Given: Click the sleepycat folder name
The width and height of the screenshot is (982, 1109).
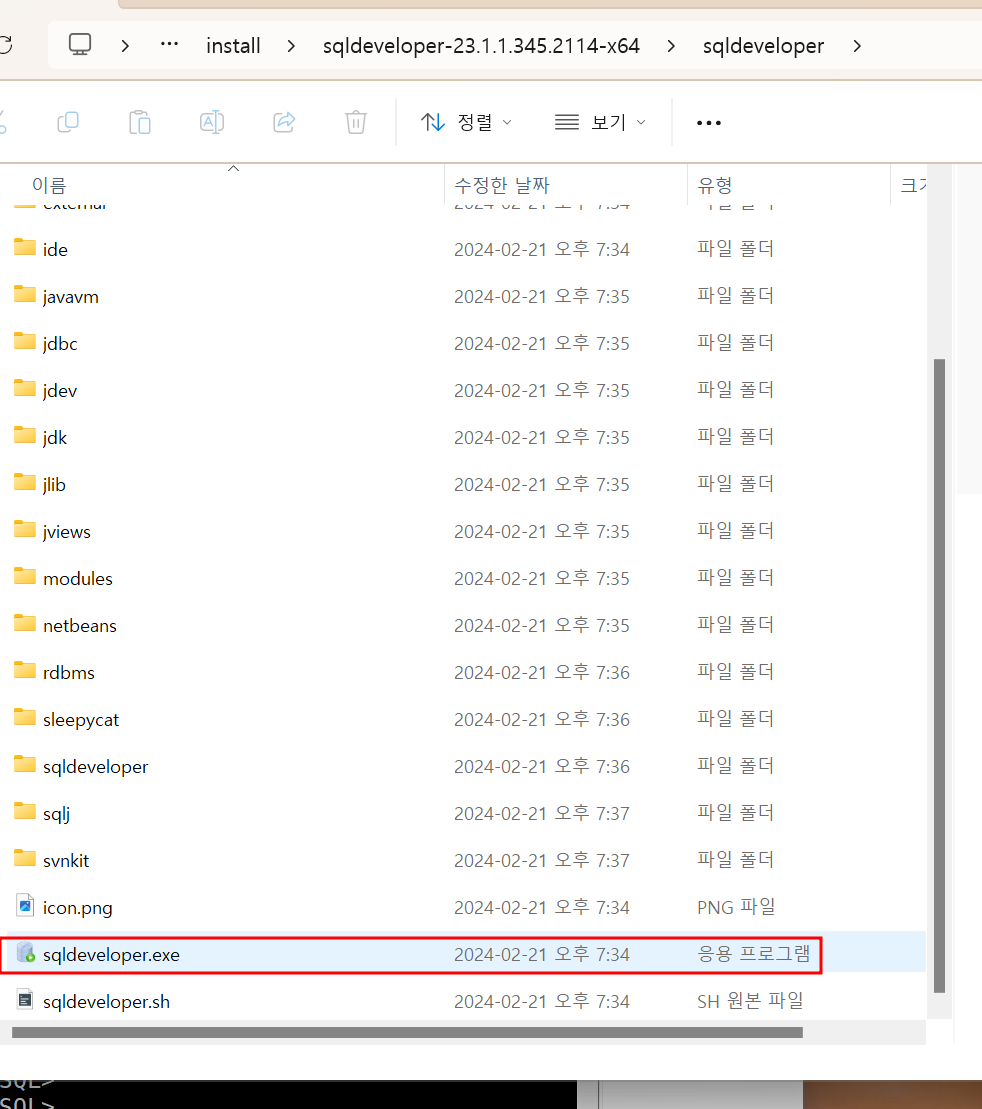Looking at the screenshot, I should [81, 720].
